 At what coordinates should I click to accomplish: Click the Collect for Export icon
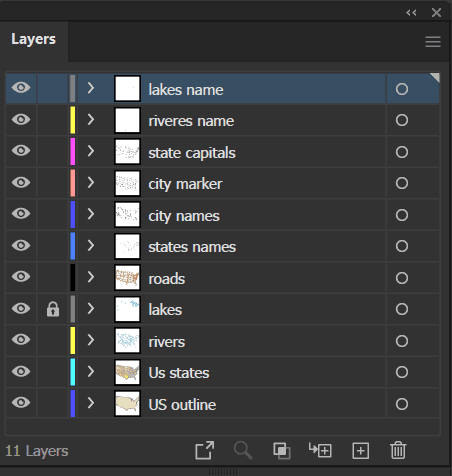pyautogui.click(x=204, y=450)
